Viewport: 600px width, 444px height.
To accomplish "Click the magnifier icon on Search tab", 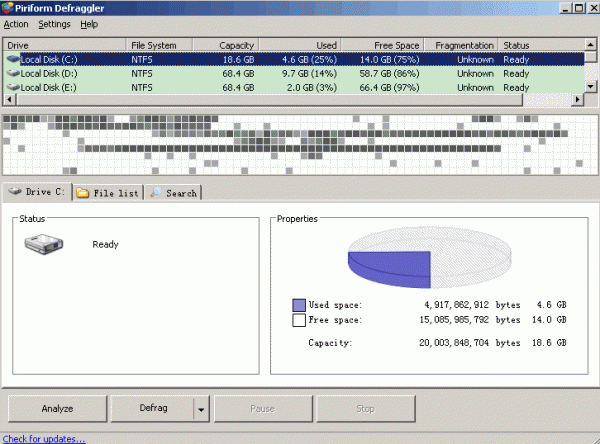I will (155, 192).
